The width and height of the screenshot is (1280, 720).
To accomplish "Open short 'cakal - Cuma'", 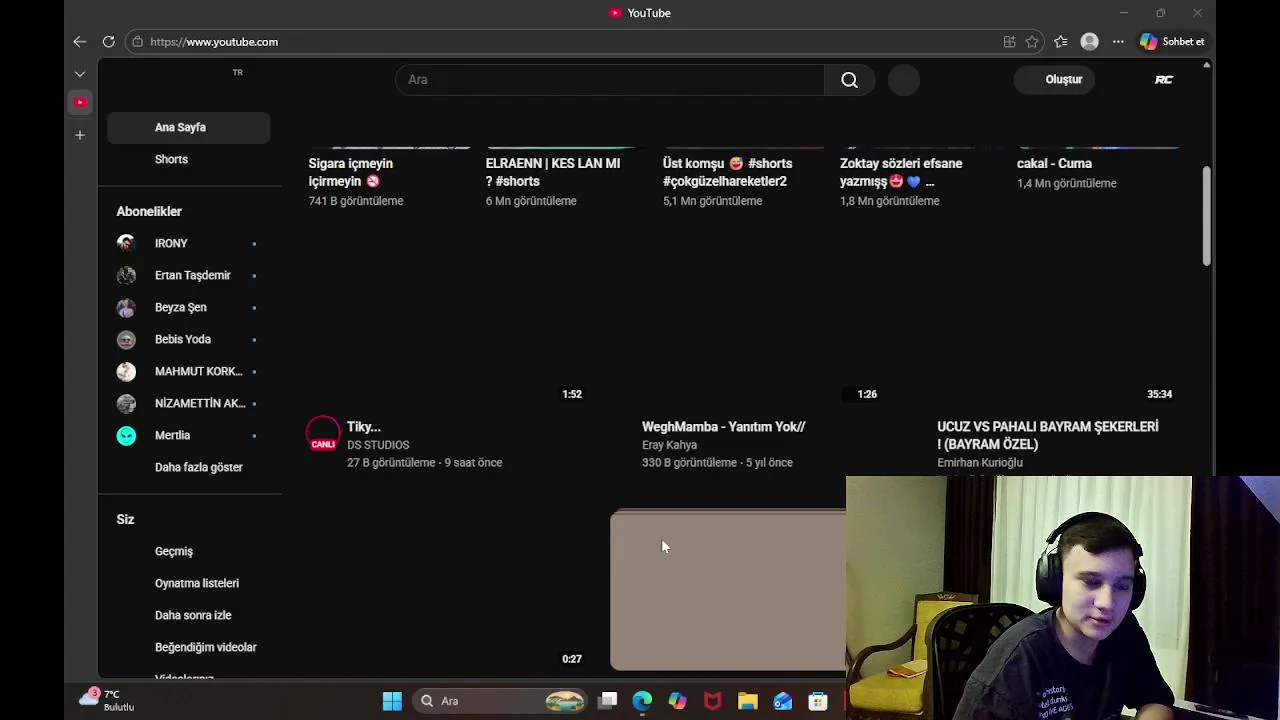I will tap(1054, 163).
